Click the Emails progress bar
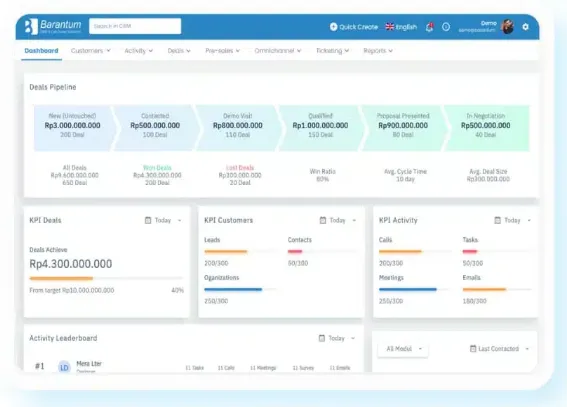567x407 pixels. (x=497, y=289)
